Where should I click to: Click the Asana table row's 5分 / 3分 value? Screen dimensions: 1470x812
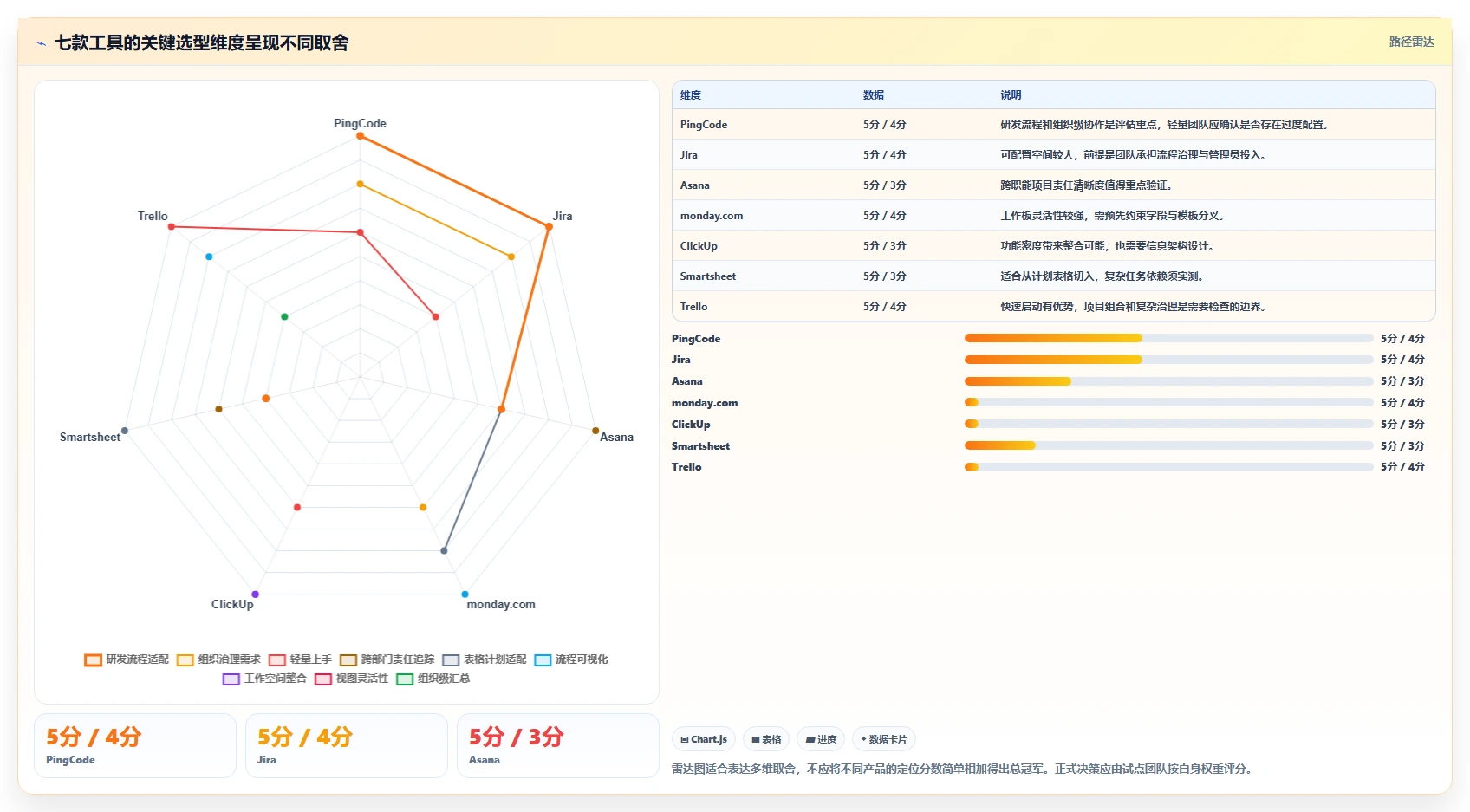885,185
